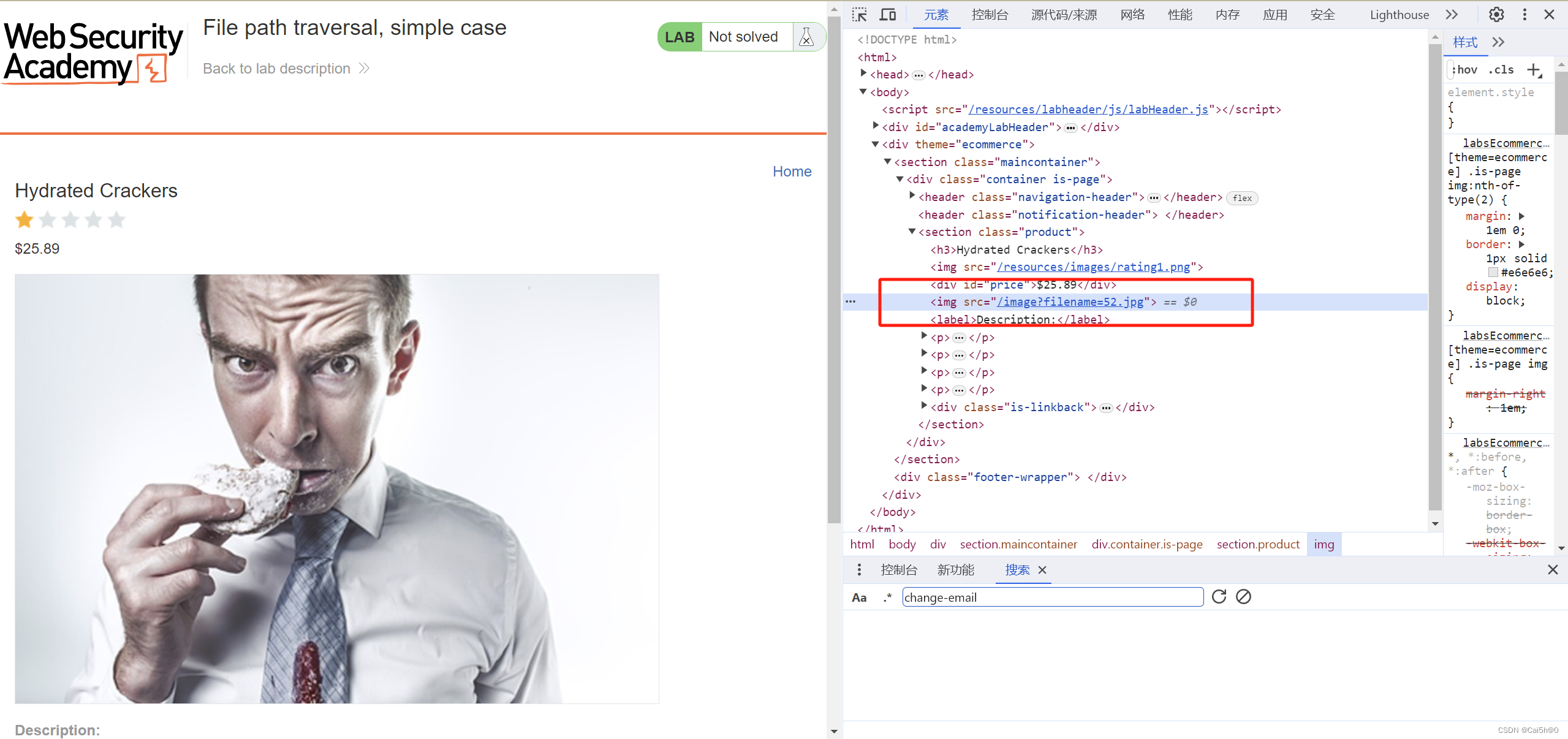This screenshot has width=1568, height=739.
Task: Expand the head element node
Action: (x=863, y=74)
